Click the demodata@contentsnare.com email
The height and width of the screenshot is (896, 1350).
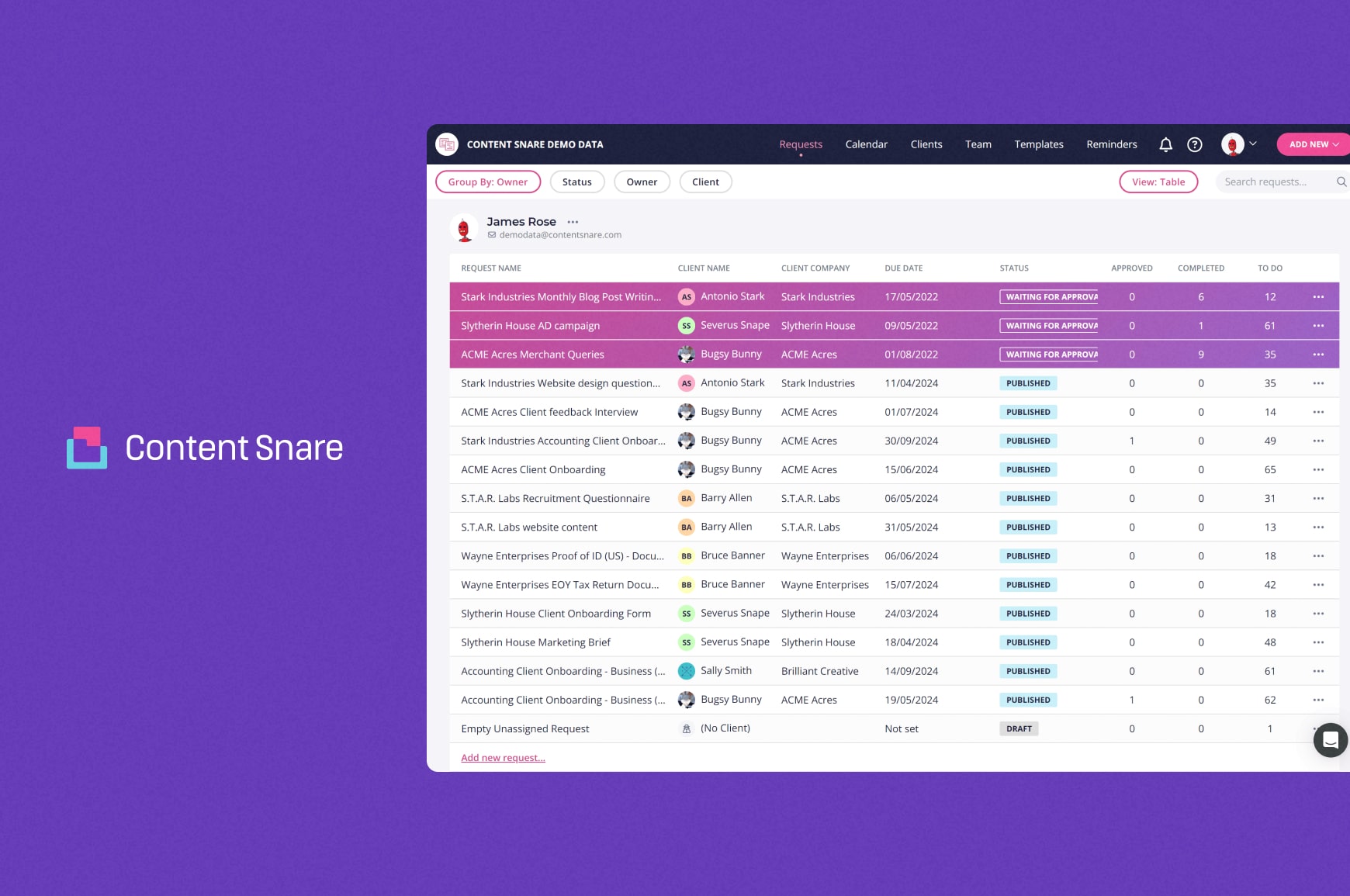(x=560, y=235)
